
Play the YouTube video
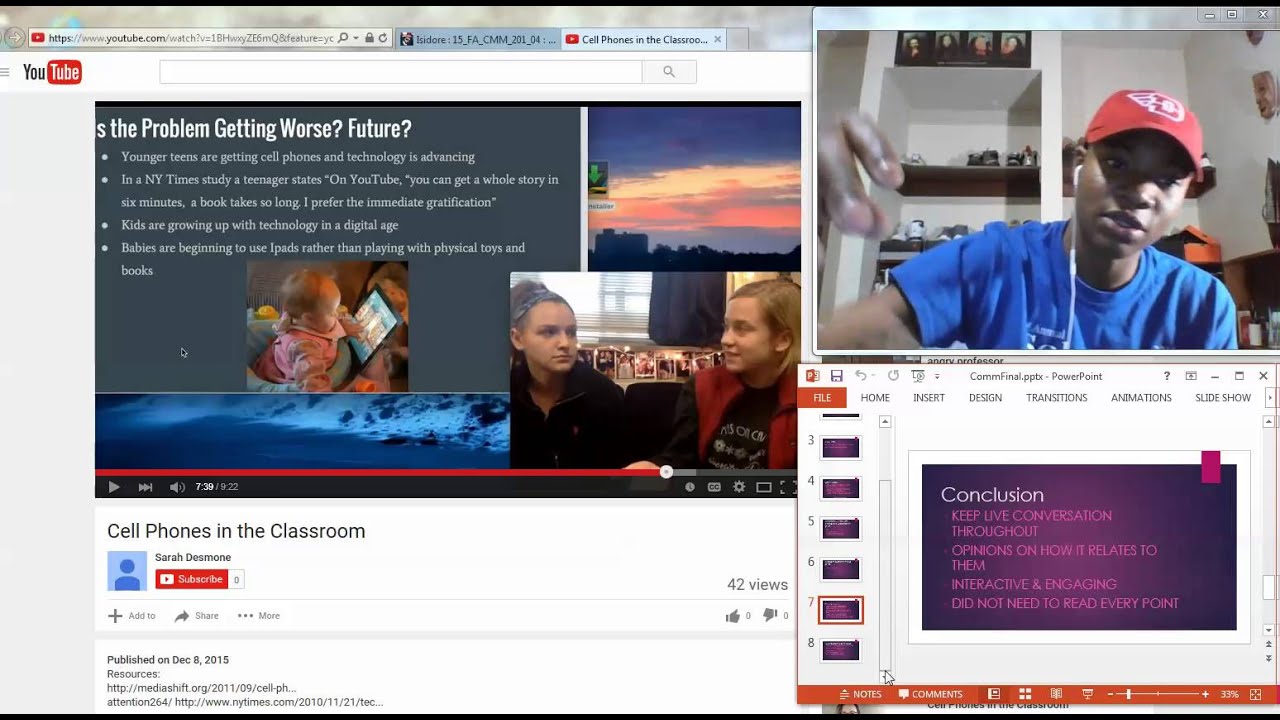coord(113,487)
